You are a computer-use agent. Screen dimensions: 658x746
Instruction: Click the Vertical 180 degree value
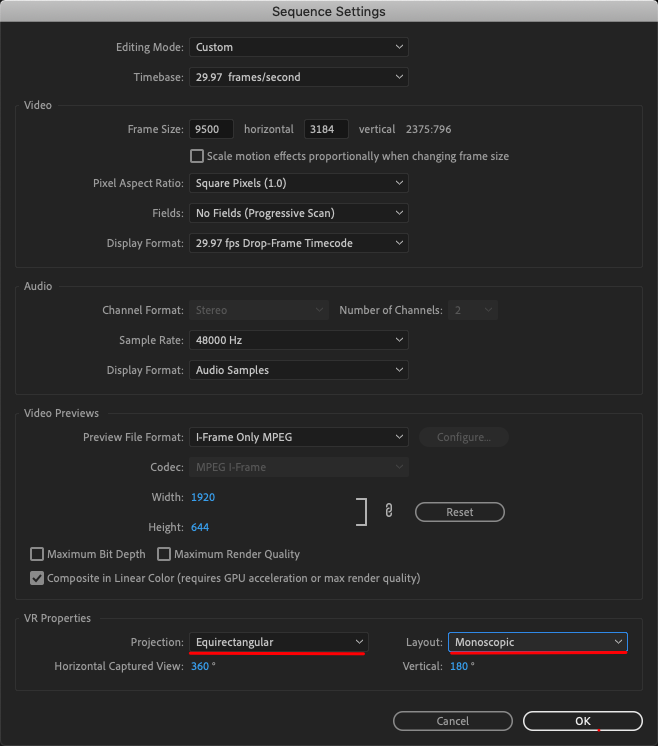[459, 666]
